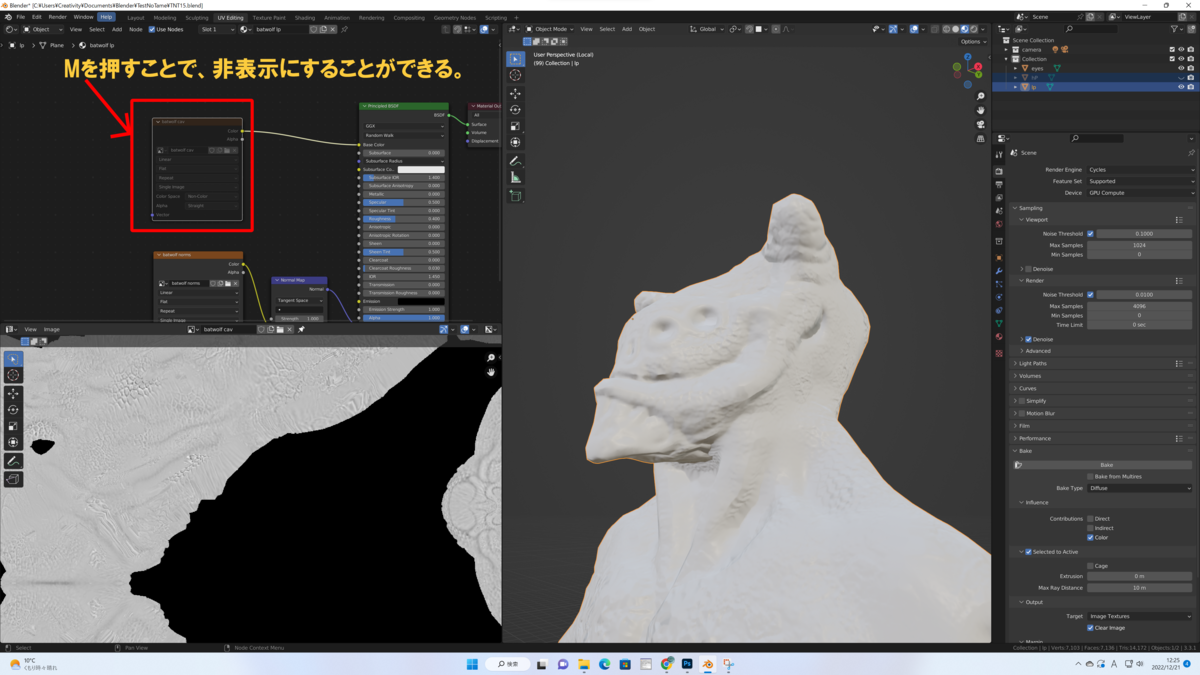Open the File menu
Screen dimensions: 1200x675
(x=20, y=17)
